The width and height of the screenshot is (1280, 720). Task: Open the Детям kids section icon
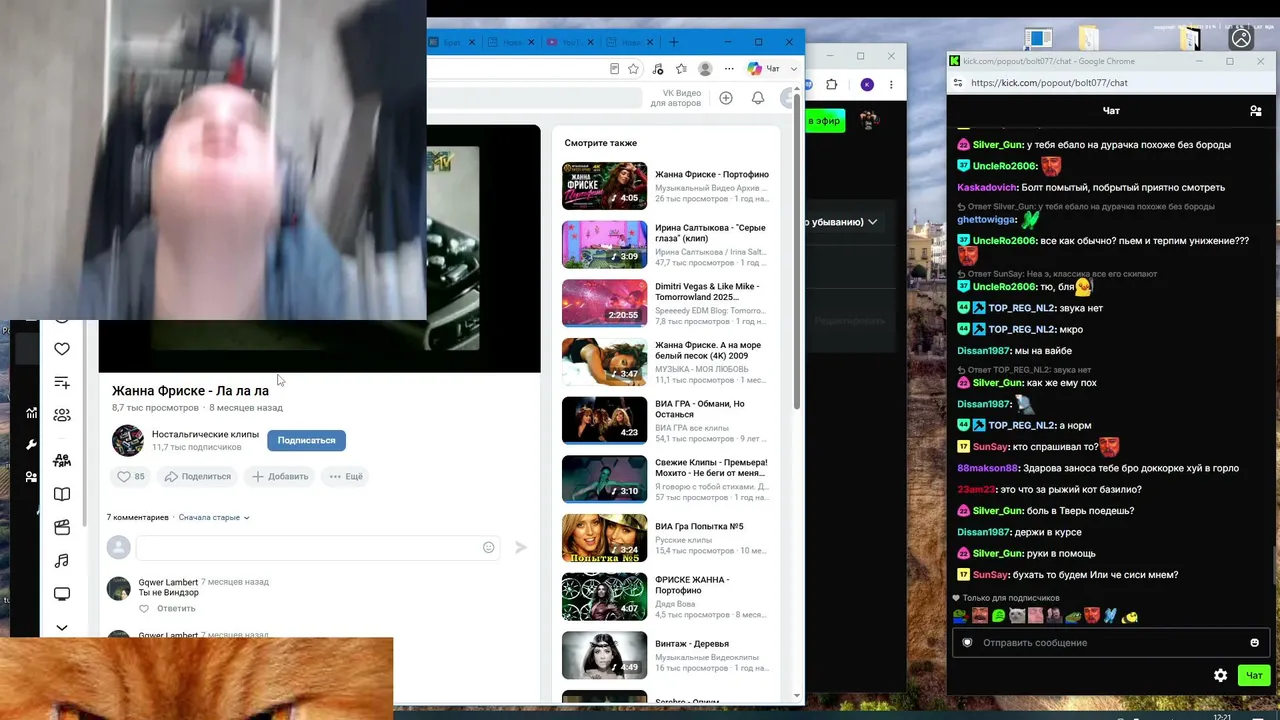[62, 460]
